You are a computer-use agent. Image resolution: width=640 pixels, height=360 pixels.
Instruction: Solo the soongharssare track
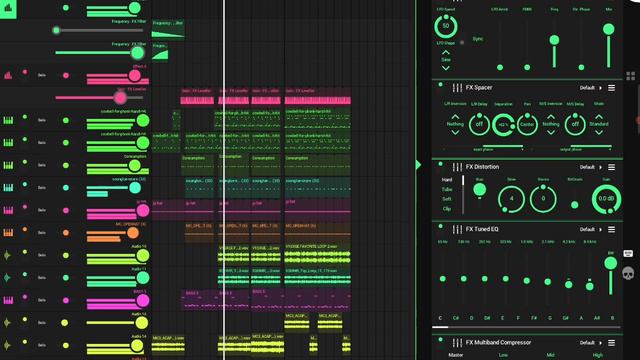[42, 188]
